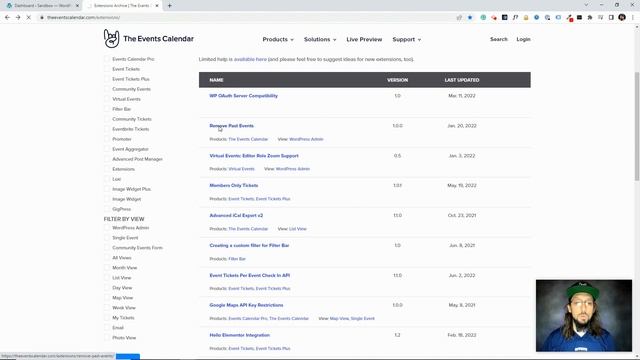This screenshot has height=360, width=640.
Task: Open the tab search chevron
Action: (x=586, y=5)
